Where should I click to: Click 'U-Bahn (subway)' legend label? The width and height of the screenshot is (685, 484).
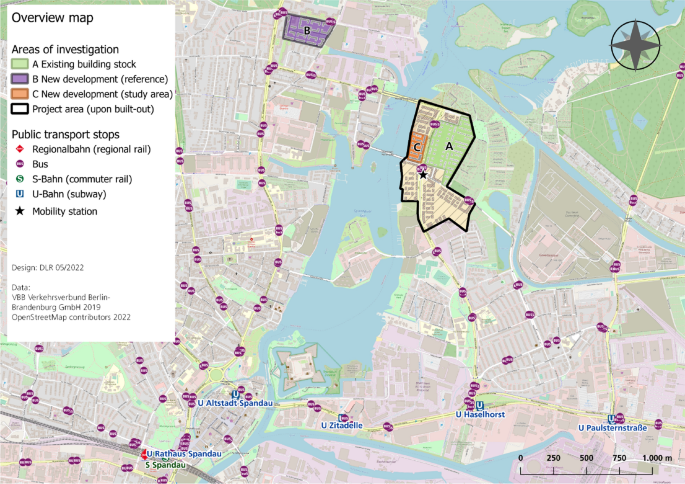coord(69,194)
